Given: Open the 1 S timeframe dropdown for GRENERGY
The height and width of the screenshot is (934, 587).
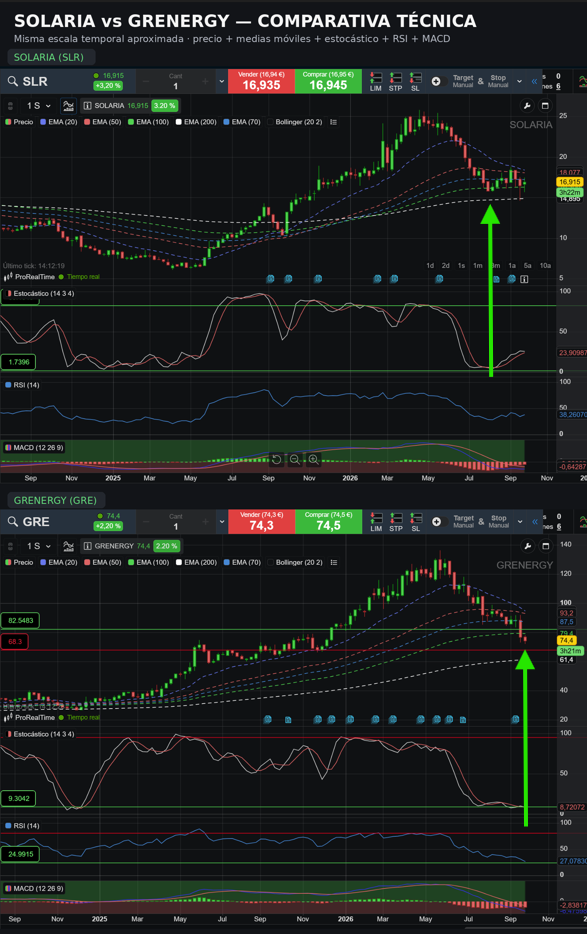Looking at the screenshot, I should [x=39, y=546].
